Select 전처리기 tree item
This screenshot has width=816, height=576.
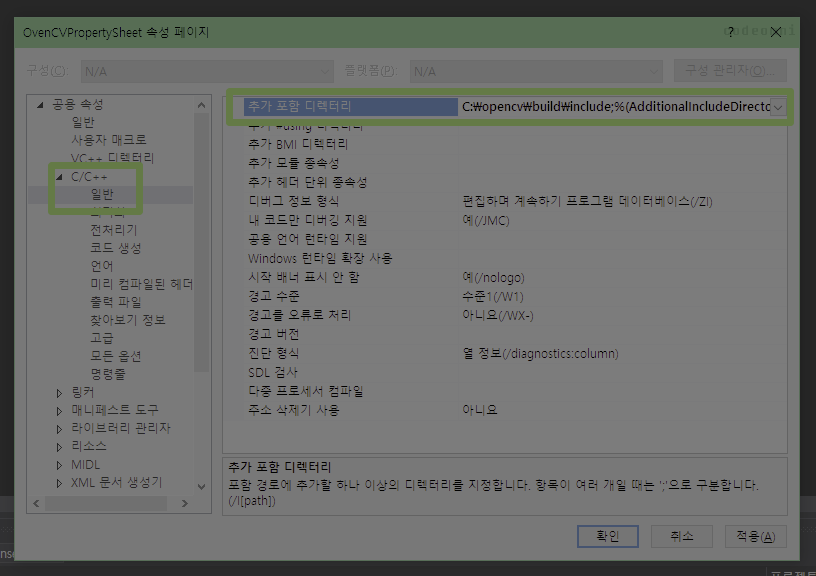click(x=114, y=230)
